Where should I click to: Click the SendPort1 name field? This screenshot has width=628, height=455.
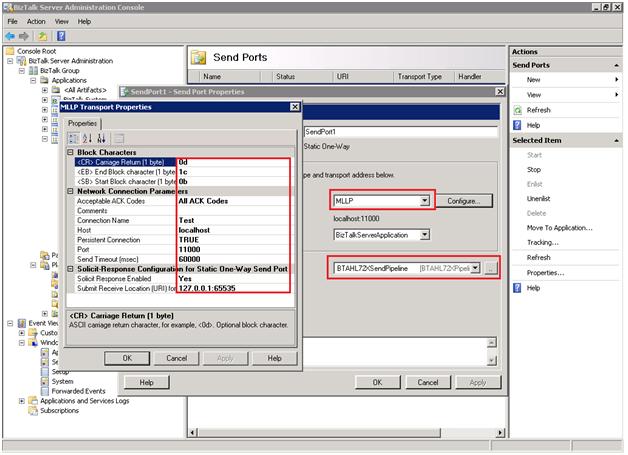pyautogui.click(x=401, y=132)
